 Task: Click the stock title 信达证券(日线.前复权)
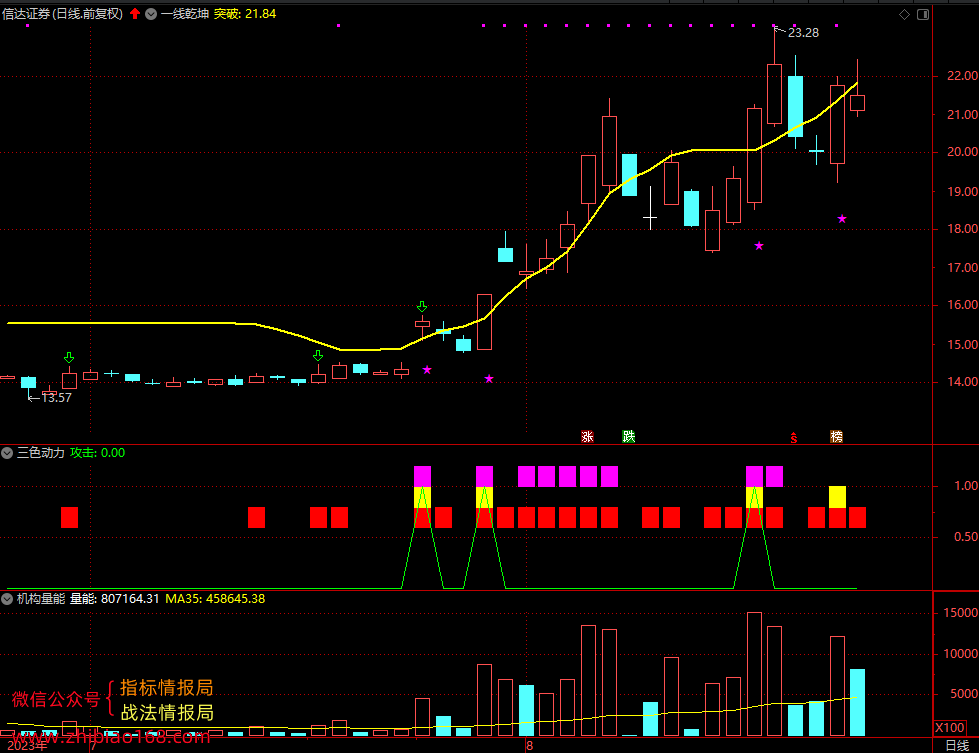pyautogui.click(x=62, y=14)
